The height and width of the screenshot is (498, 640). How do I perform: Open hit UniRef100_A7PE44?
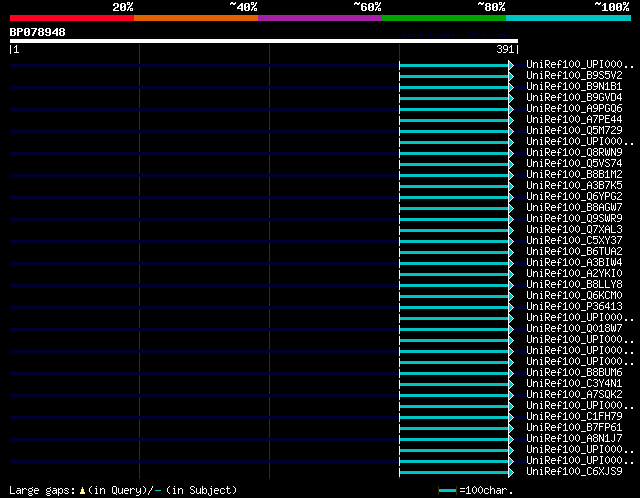[574, 120]
